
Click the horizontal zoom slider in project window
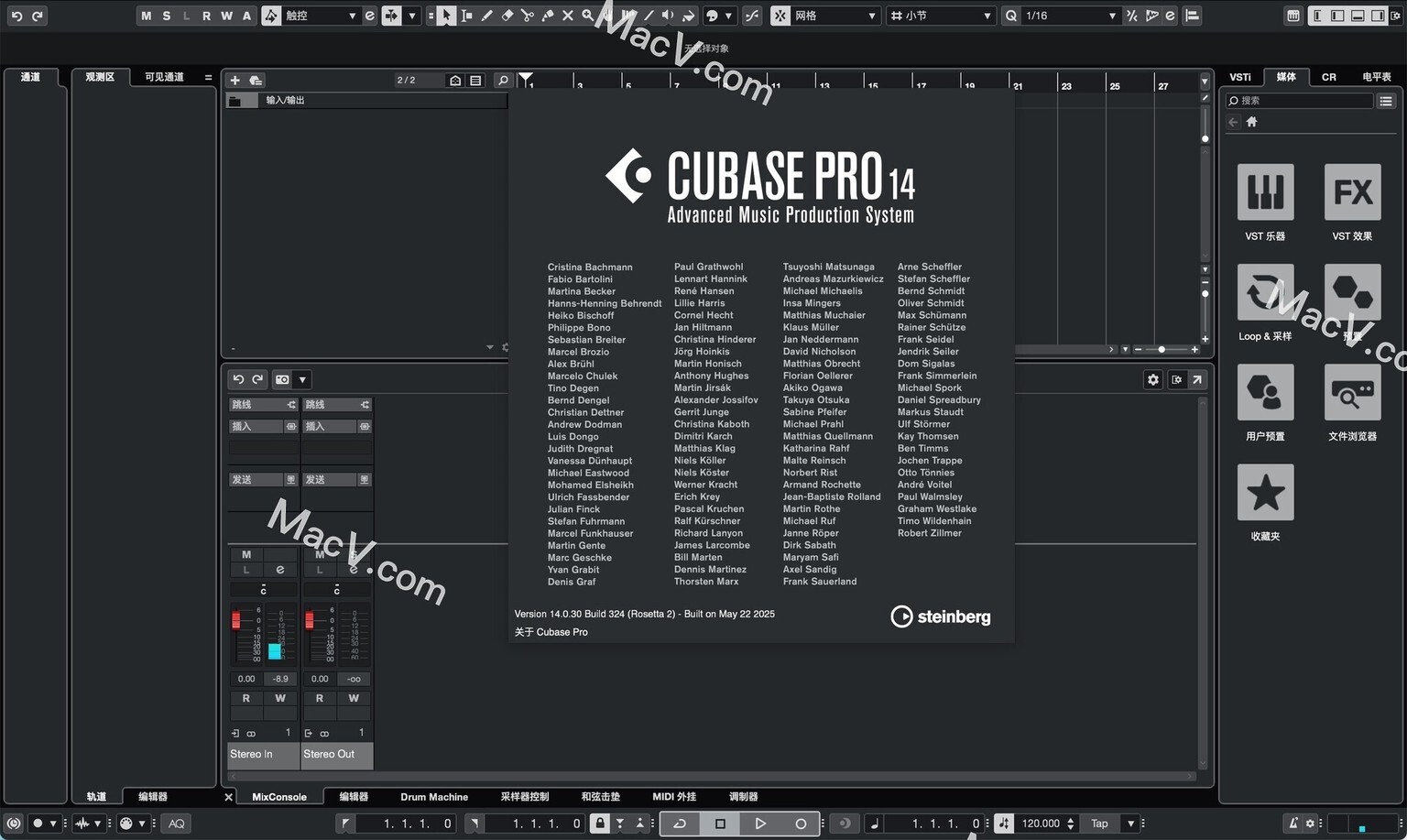[x=1161, y=349]
